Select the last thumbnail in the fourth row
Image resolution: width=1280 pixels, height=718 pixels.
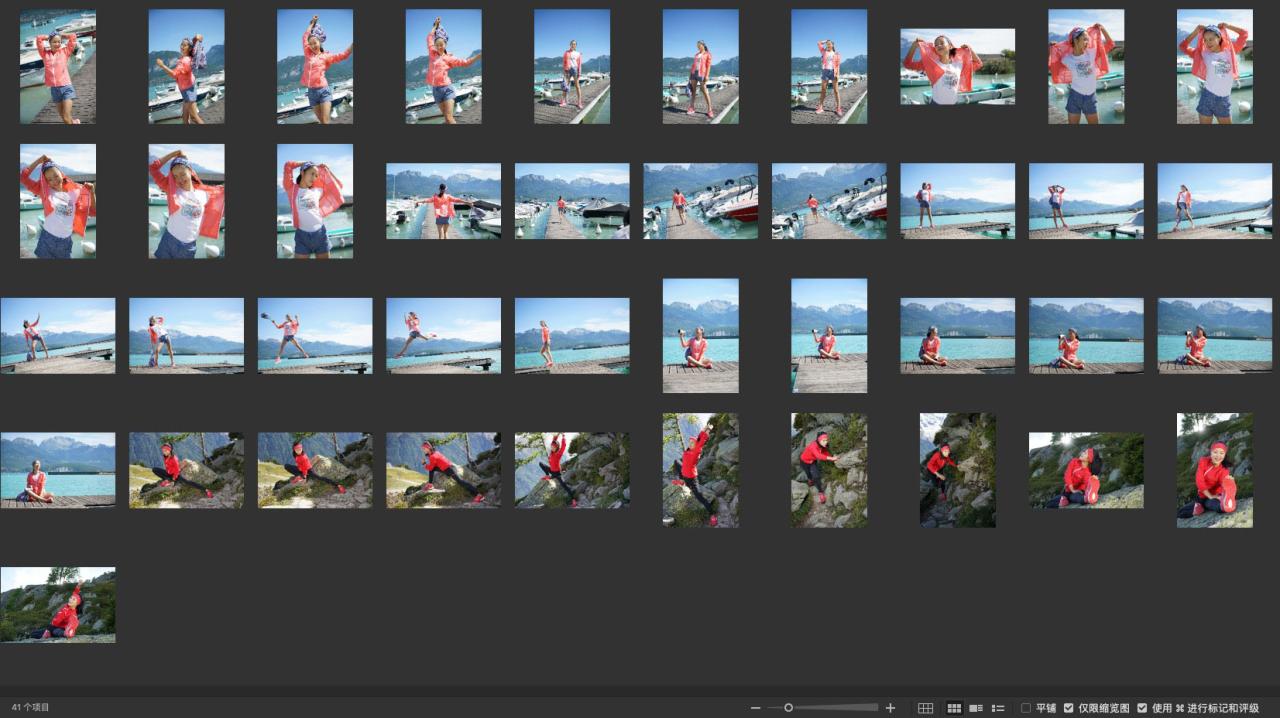point(1214,470)
